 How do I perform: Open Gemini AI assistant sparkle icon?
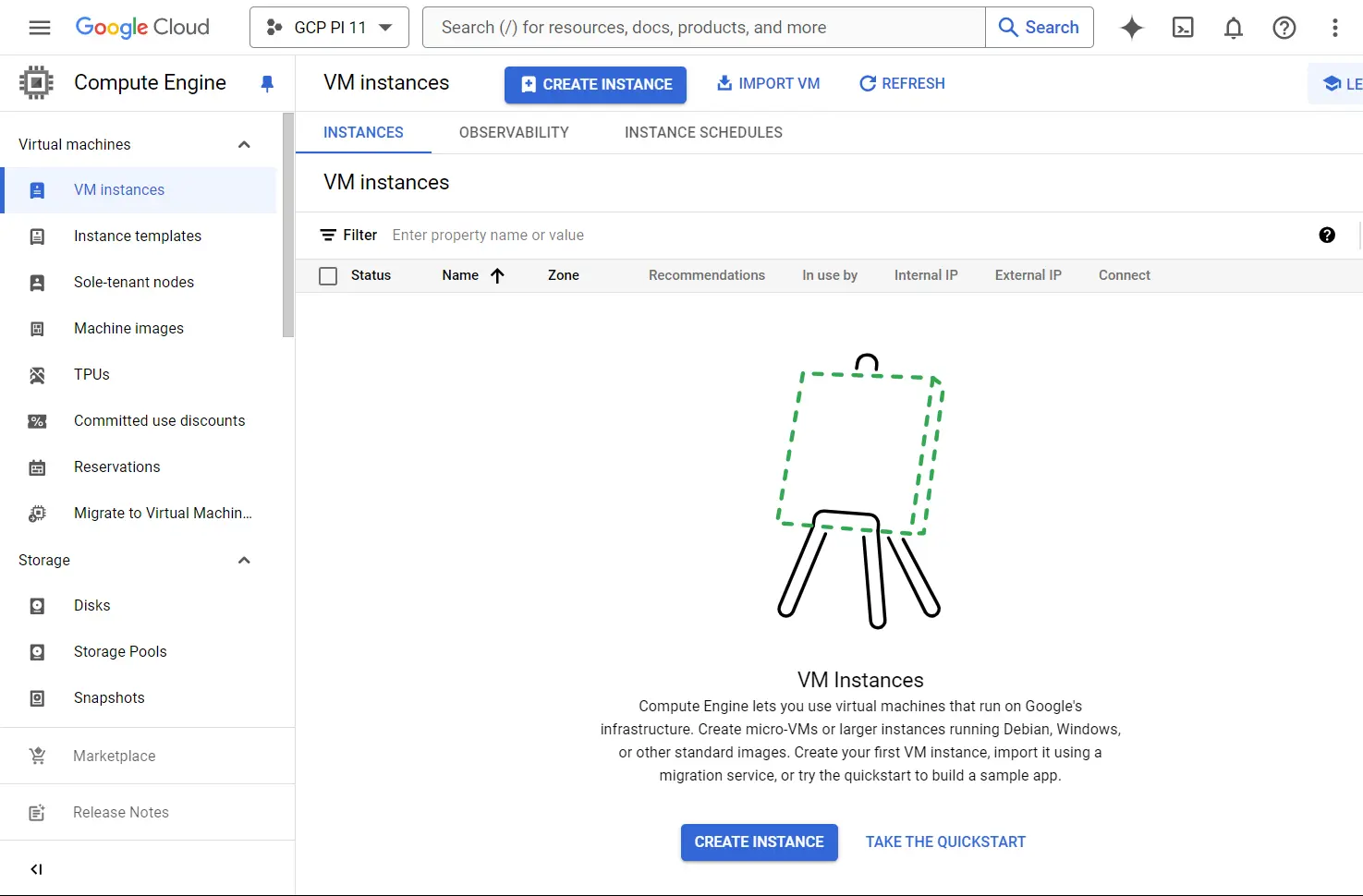click(x=1131, y=28)
